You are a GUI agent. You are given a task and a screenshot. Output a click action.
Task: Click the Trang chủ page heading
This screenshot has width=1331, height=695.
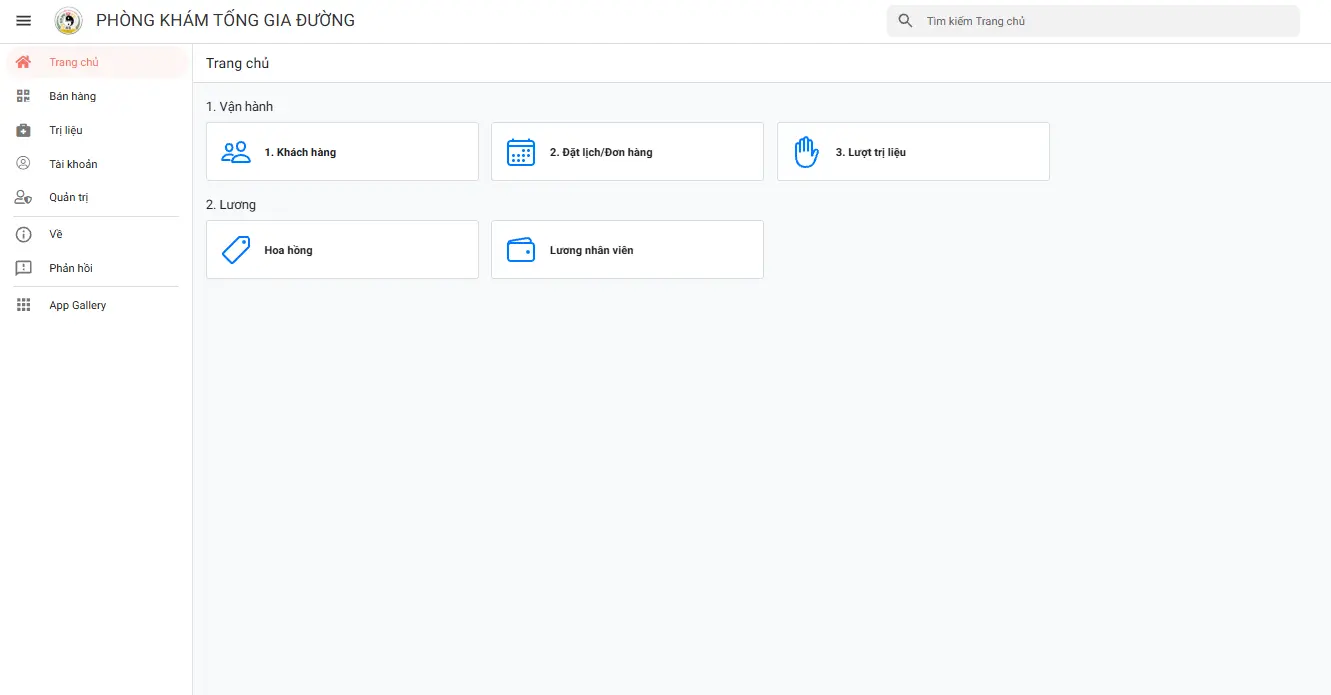tap(237, 63)
